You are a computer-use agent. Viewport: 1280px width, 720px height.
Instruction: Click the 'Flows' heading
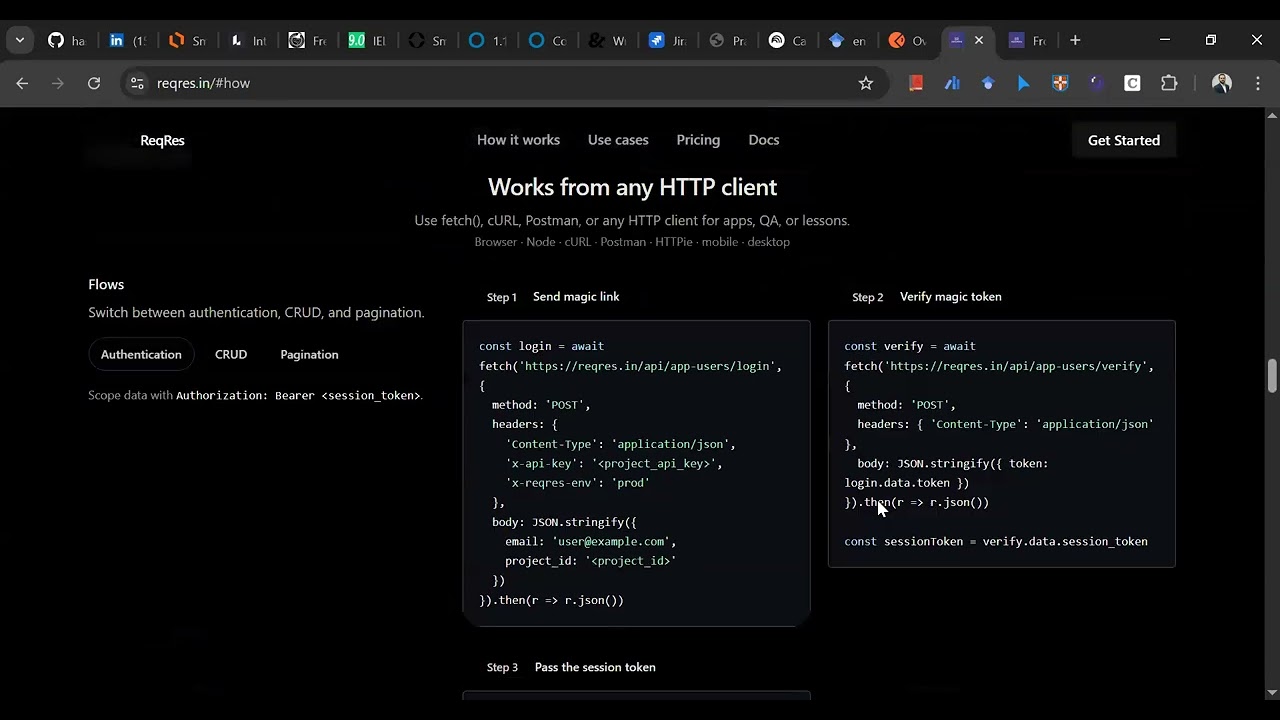(x=106, y=284)
